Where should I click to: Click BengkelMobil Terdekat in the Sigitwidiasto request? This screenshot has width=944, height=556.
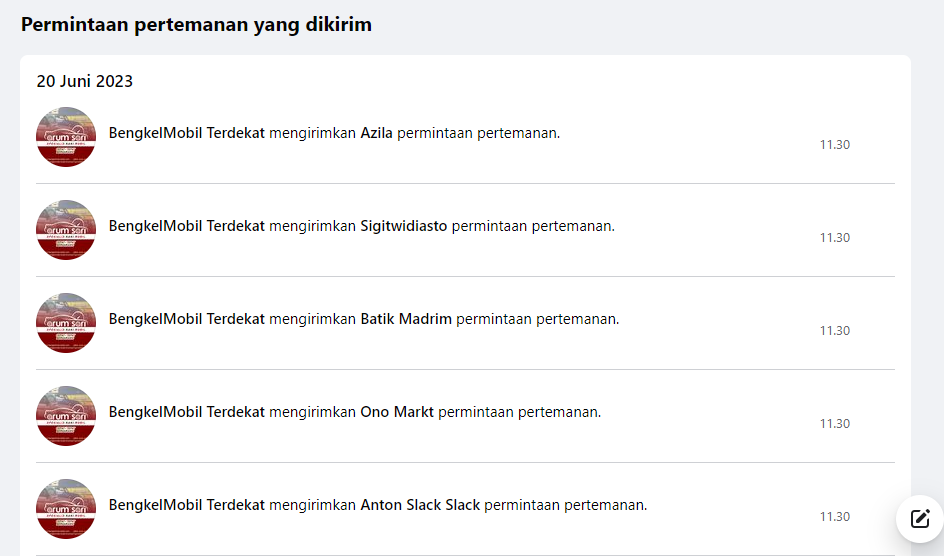coord(187,226)
